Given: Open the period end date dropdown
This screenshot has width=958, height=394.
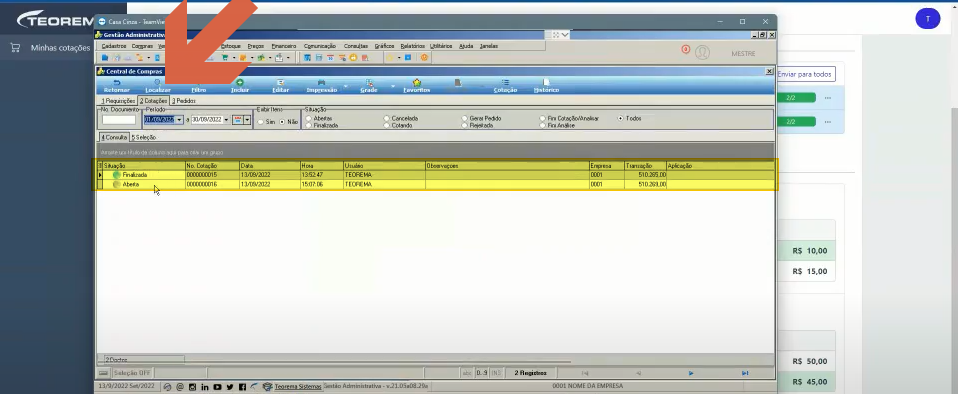Looking at the screenshot, I should (x=226, y=120).
